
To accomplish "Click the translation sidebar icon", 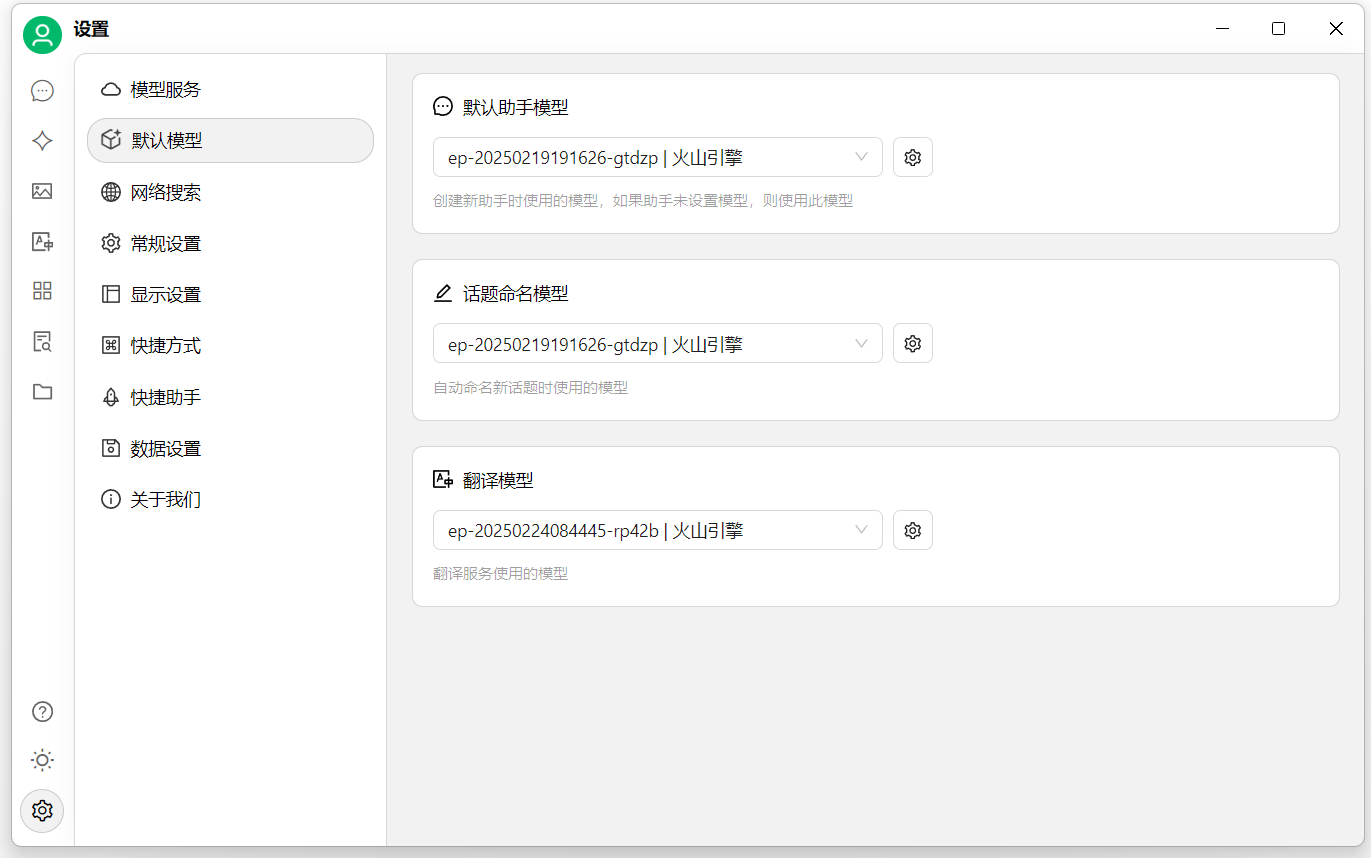I will click(x=42, y=241).
